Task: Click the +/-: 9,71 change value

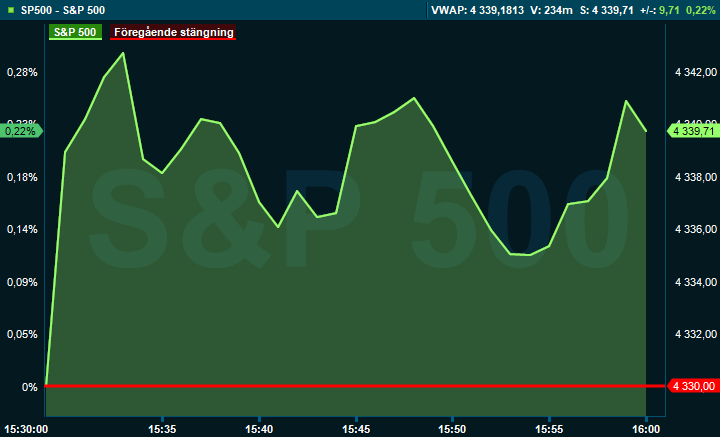Action: (x=659, y=10)
